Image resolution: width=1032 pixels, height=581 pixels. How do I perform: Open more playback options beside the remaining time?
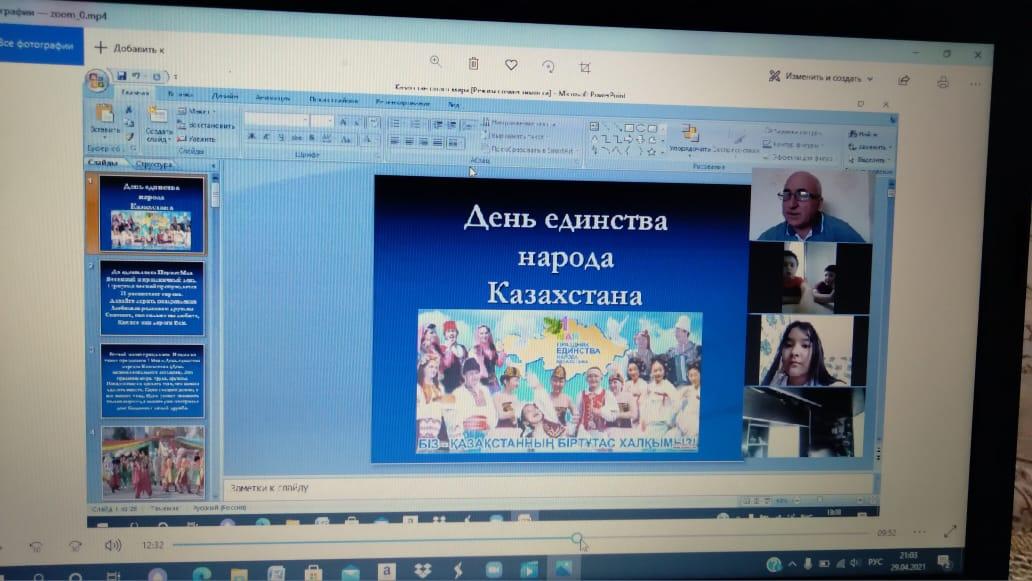[919, 532]
